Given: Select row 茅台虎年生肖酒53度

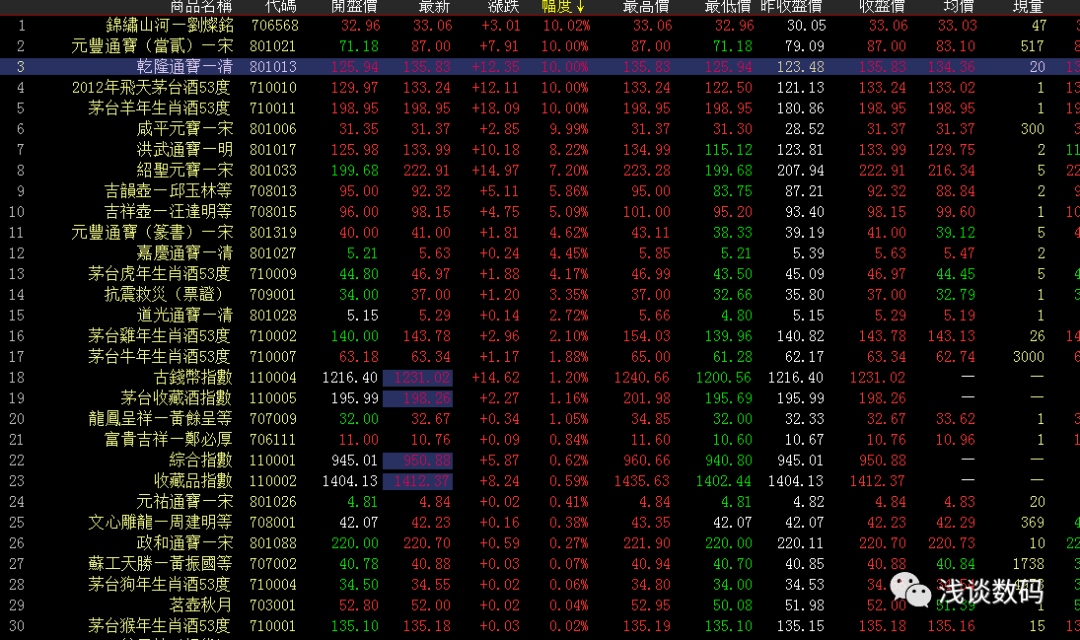Looking at the screenshot, I should pos(540,273).
